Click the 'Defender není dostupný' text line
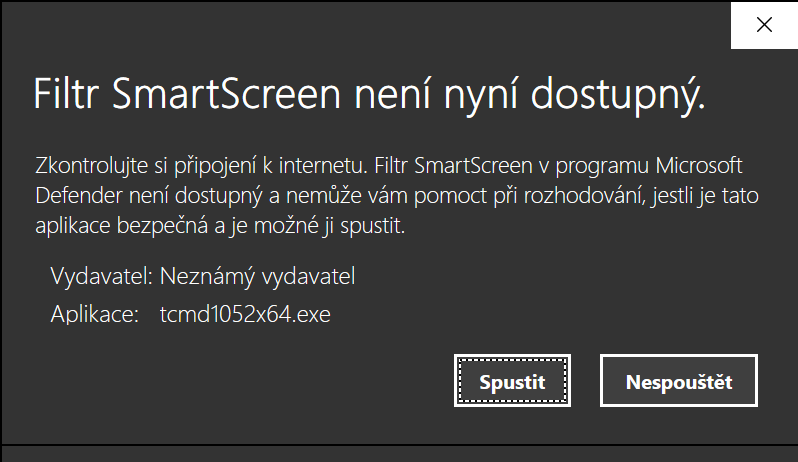Viewport: 798px width, 462px height. pos(397,195)
